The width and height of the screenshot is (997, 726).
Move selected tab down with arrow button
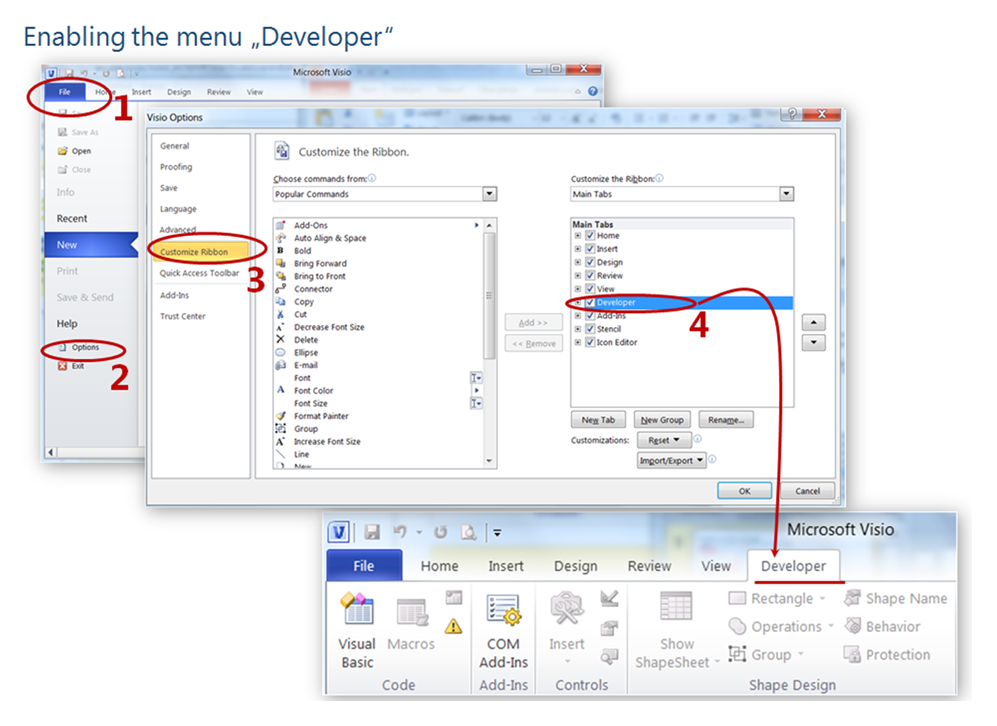point(813,343)
